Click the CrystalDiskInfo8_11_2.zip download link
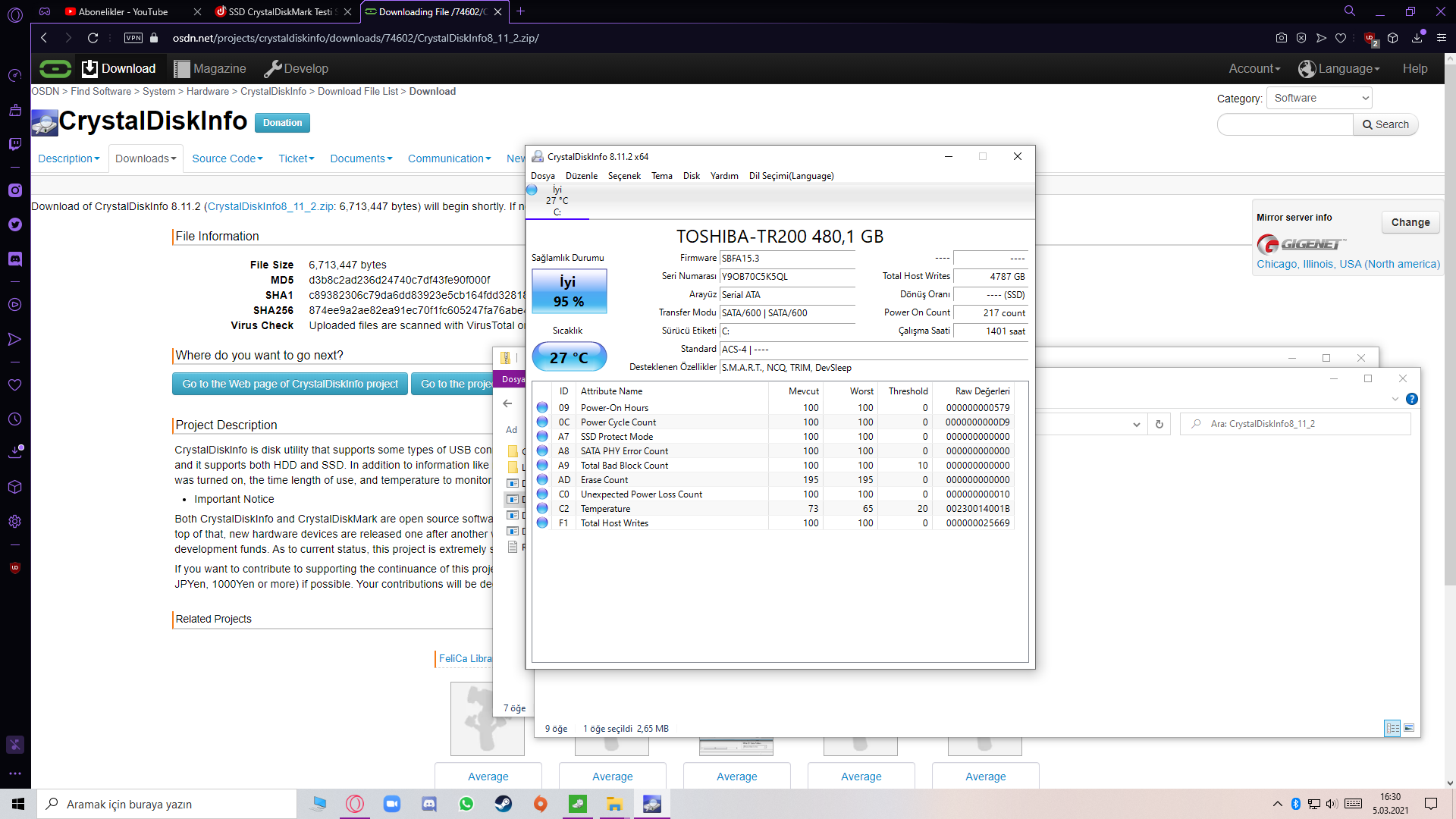Screen dimensions: 1456x819 pyautogui.click(x=270, y=206)
